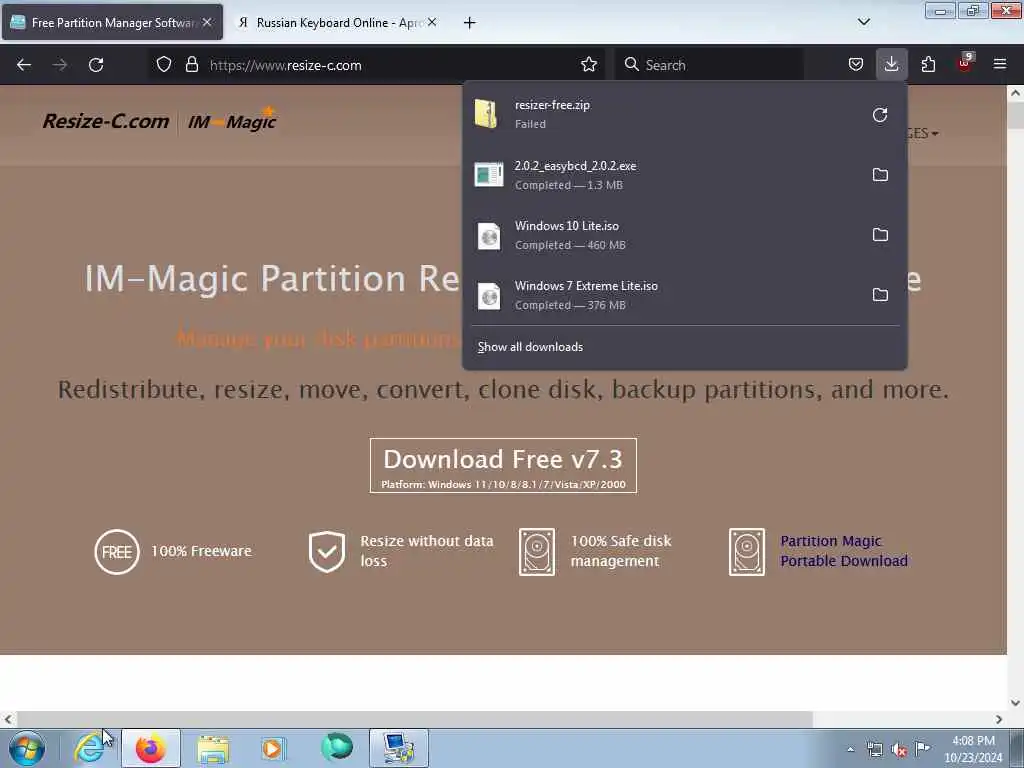
Task: Click the green globe taskbar app
Action: click(337, 748)
